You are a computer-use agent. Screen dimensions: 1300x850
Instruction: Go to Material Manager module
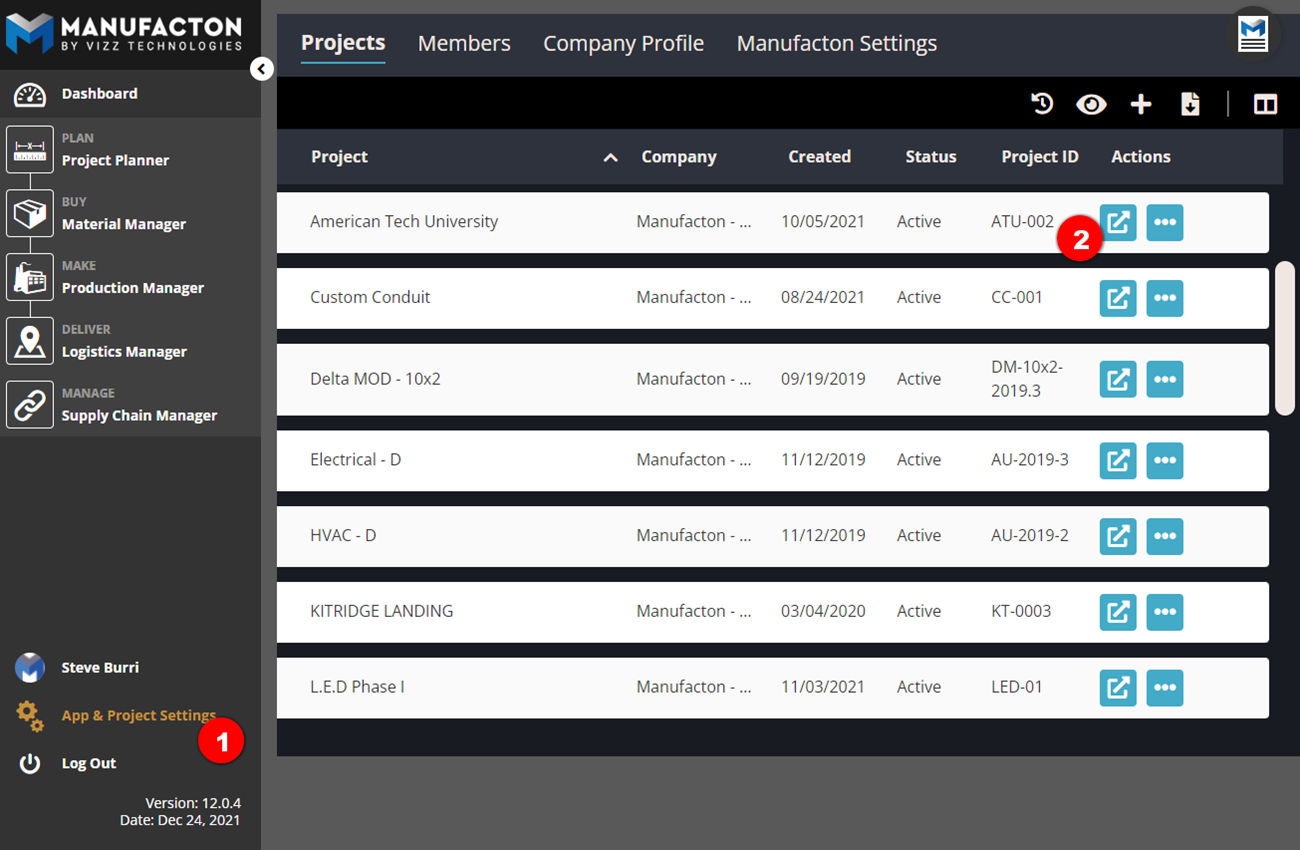pyautogui.click(x=123, y=224)
